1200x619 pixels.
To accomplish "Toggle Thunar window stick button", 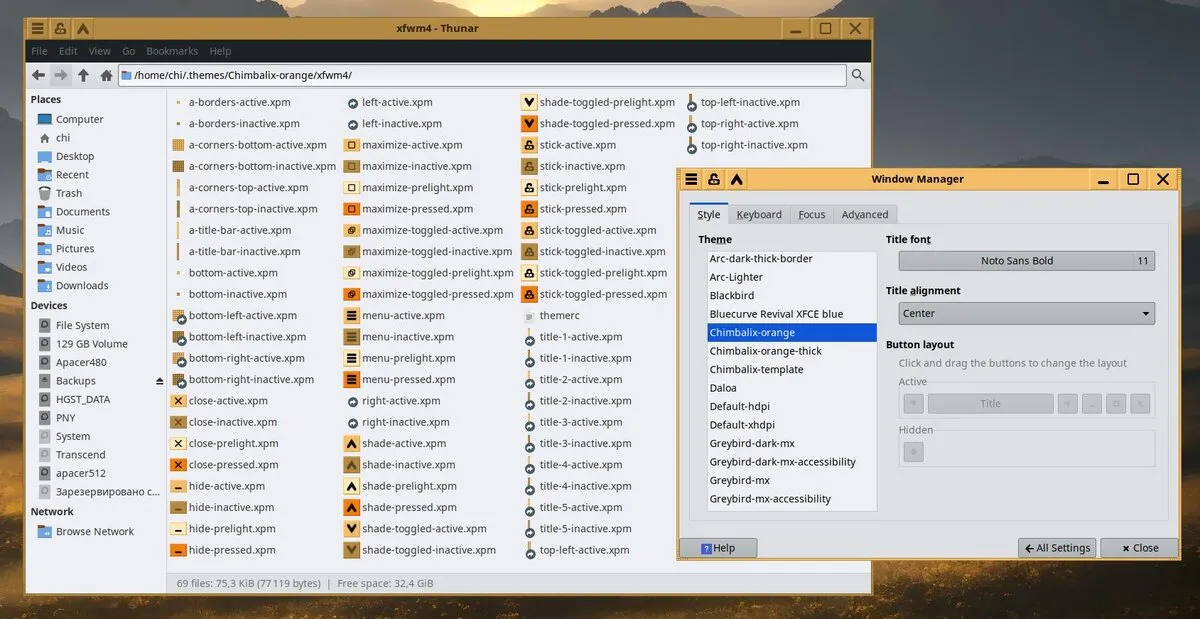I will coord(60,28).
